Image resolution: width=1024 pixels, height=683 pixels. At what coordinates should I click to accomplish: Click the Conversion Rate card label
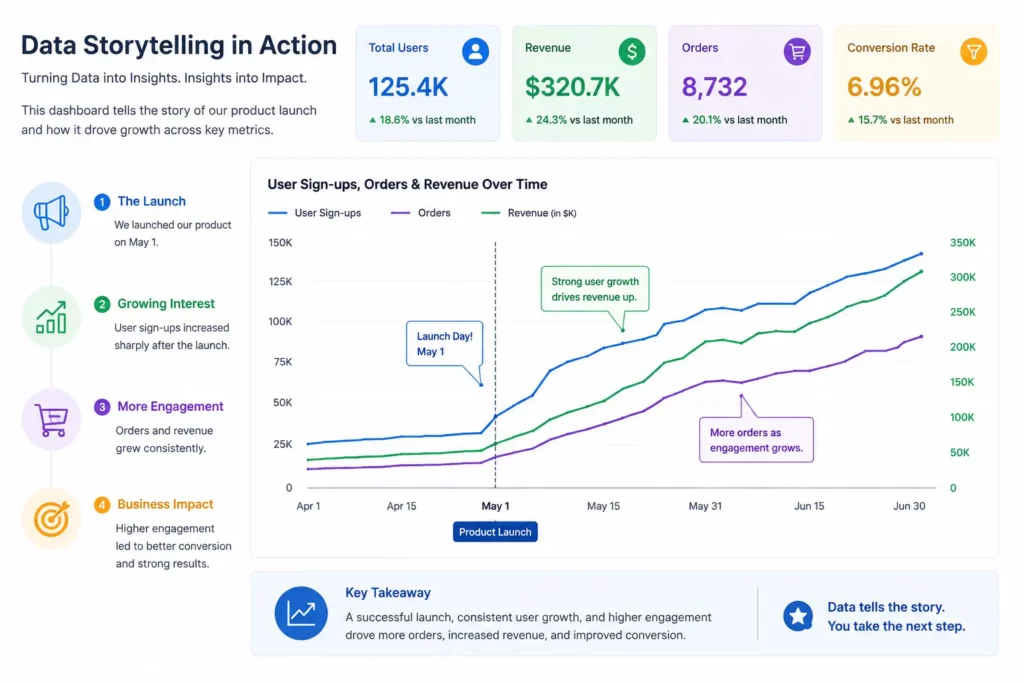pyautogui.click(x=891, y=48)
